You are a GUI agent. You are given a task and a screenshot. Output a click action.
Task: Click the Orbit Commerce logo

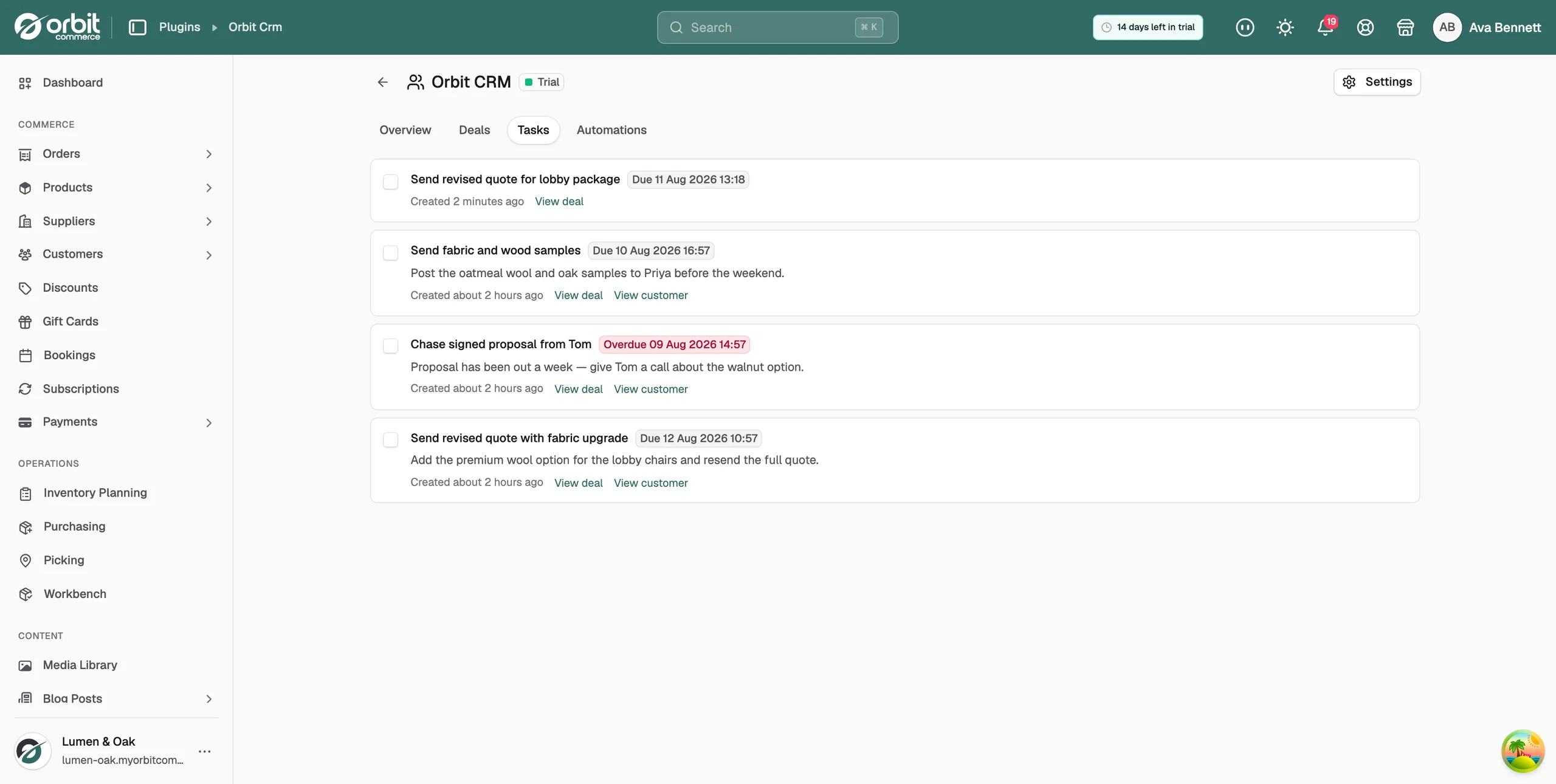pyautogui.click(x=57, y=27)
